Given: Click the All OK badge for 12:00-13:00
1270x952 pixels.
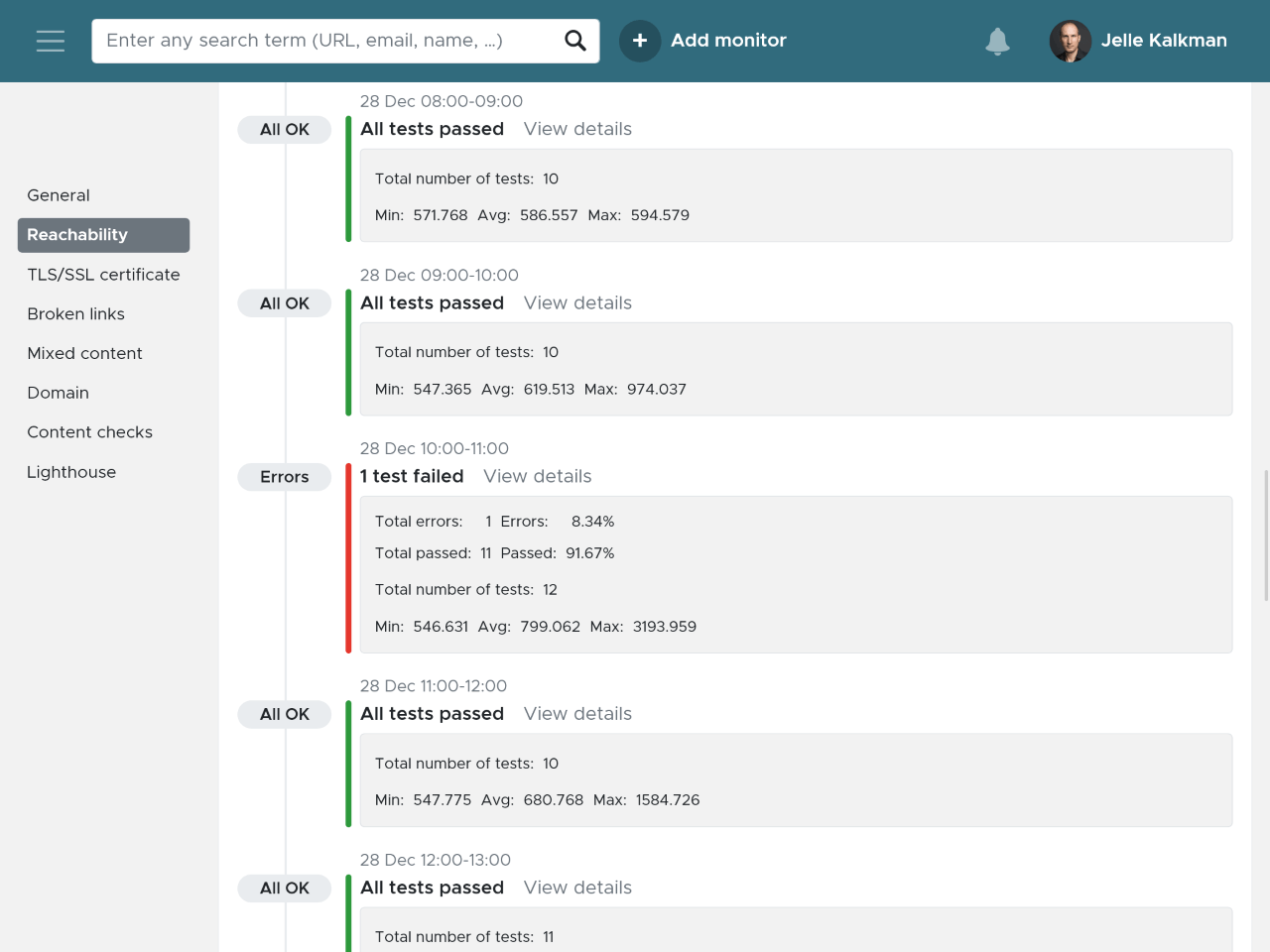Looking at the screenshot, I should (285, 889).
